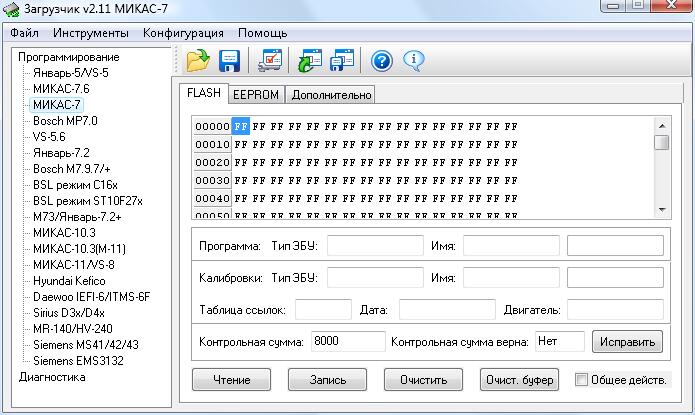The width and height of the screenshot is (695, 415).
Task: Open help with the question mark icon
Action: 382,61
